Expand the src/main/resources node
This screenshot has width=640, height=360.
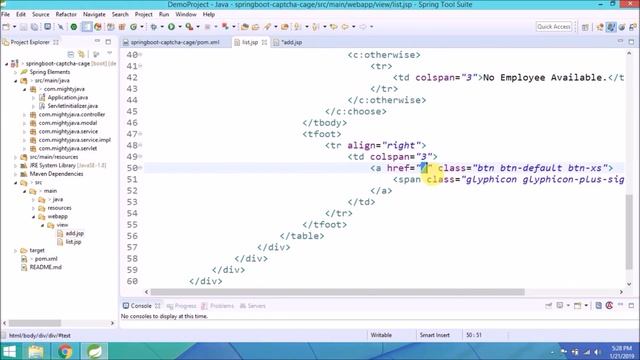pyautogui.click(x=16, y=157)
